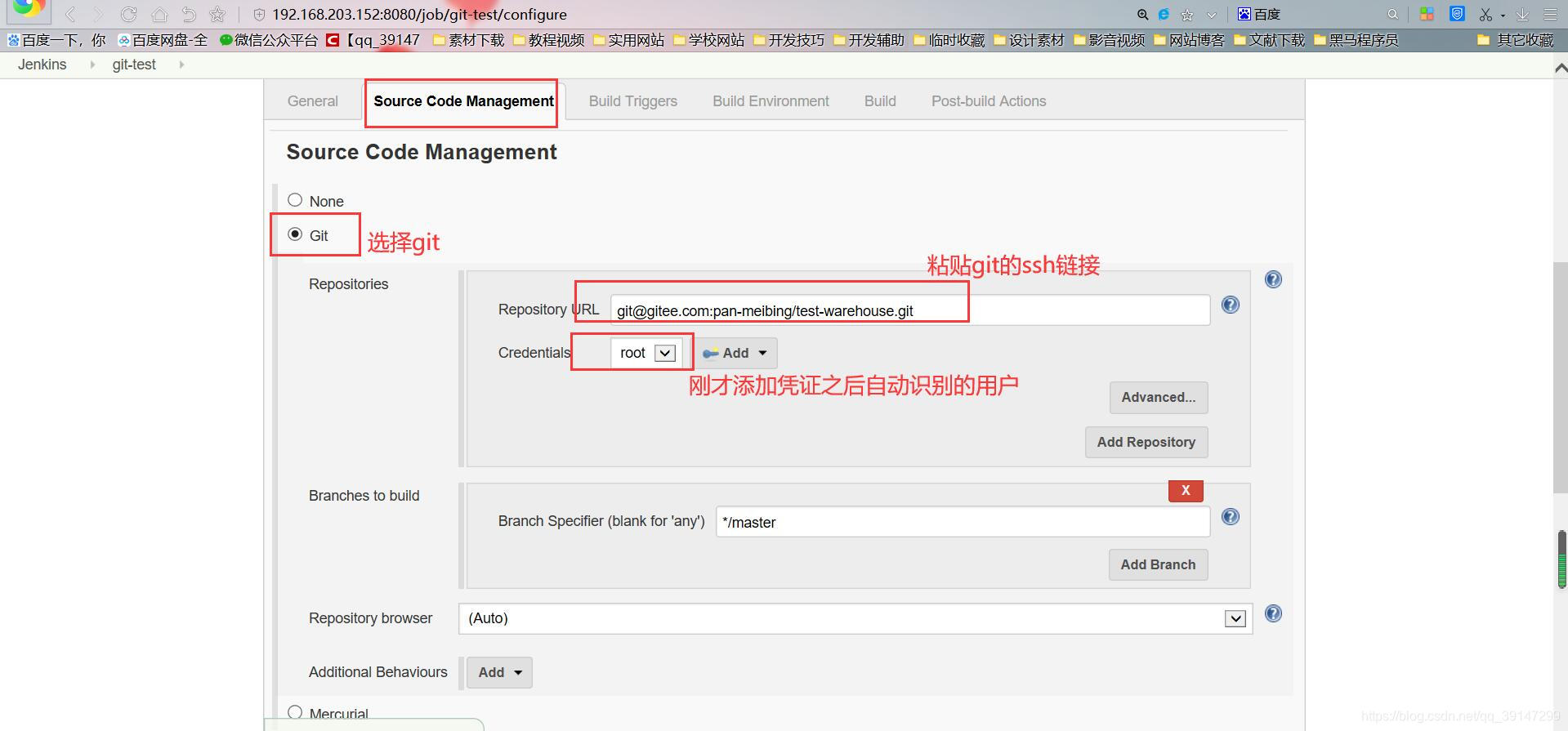Click Jenkins breadcrumb link
The image size is (1568, 731).
tap(42, 65)
